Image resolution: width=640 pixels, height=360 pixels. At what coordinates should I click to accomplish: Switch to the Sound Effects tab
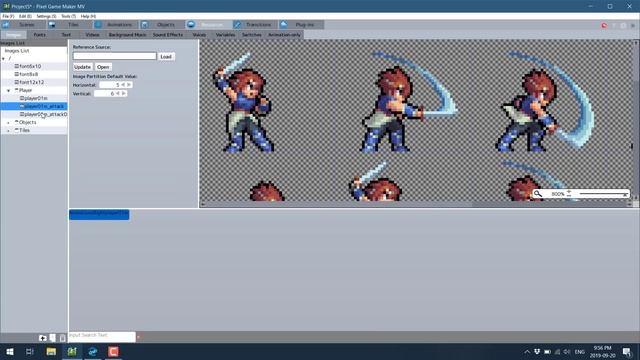point(168,35)
